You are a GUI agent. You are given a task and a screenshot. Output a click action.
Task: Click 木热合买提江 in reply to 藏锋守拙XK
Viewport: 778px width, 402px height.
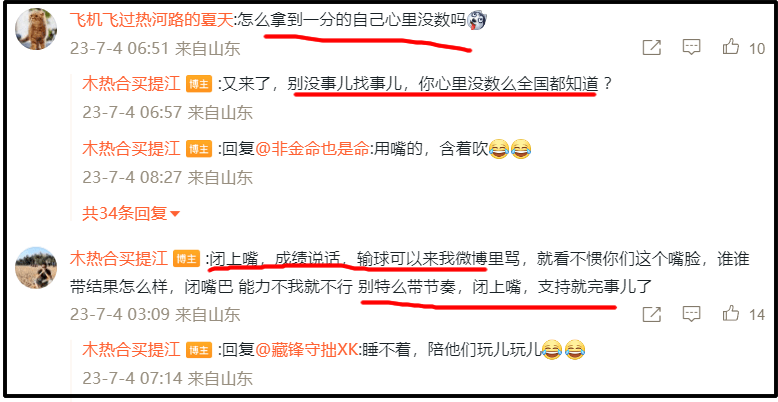coord(131,350)
